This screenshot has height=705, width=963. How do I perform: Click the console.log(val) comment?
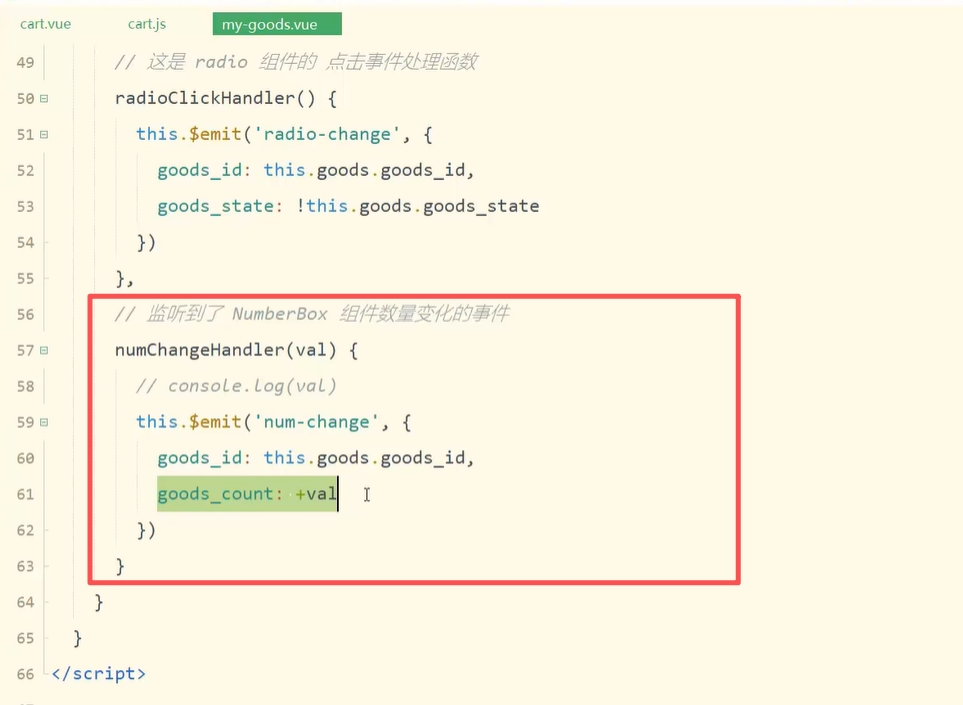(236, 386)
